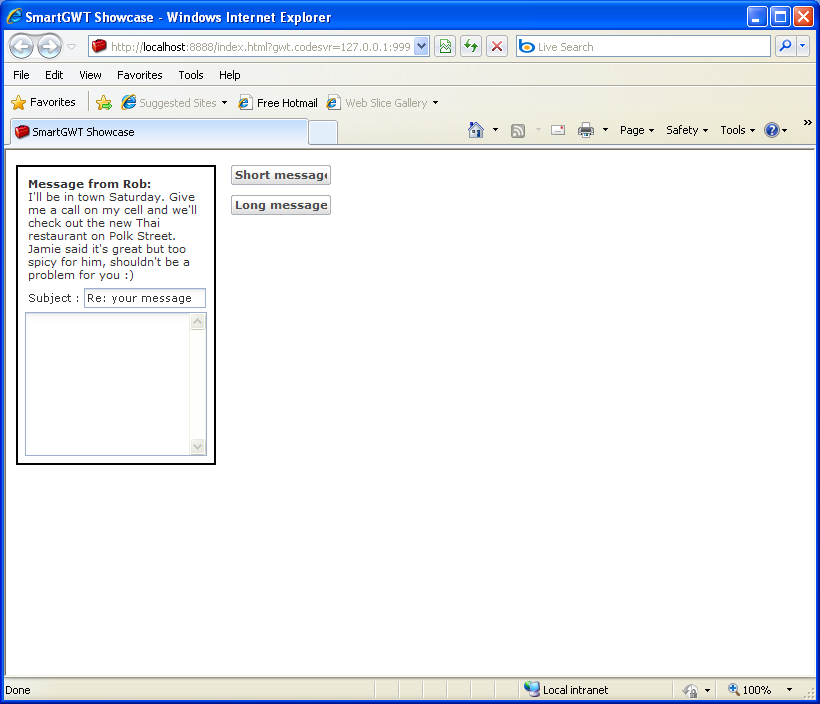Click text area scrollbar up arrow
This screenshot has height=704, width=820.
[197, 322]
